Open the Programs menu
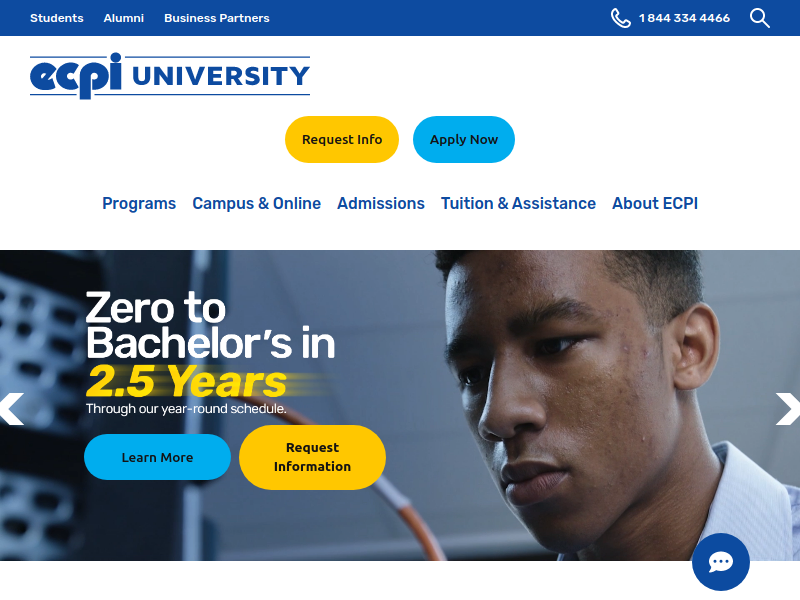Viewport: 800px width, 600px height. (139, 203)
